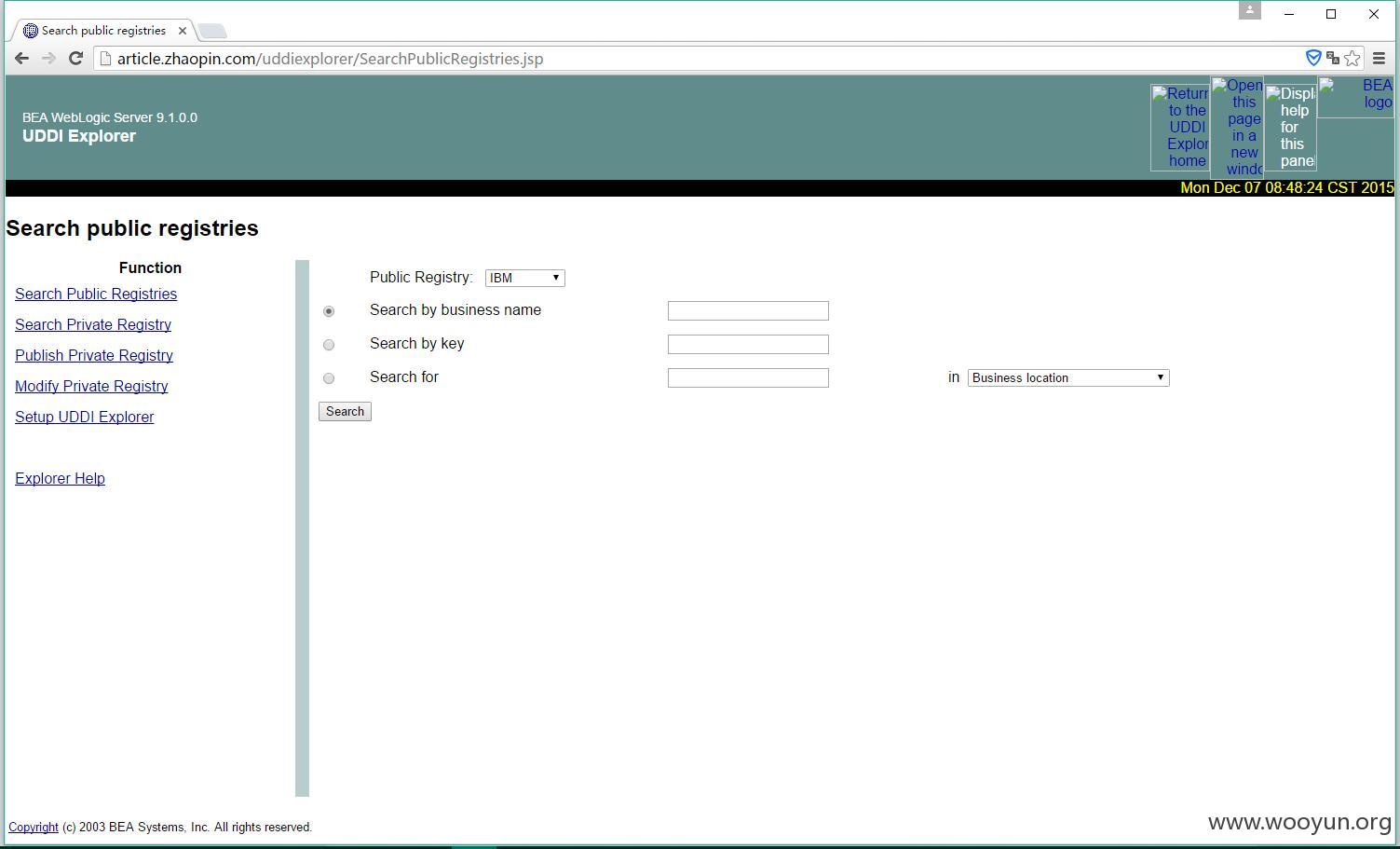Open a new browser tab
The height and width of the screenshot is (849, 1400).
(212, 32)
